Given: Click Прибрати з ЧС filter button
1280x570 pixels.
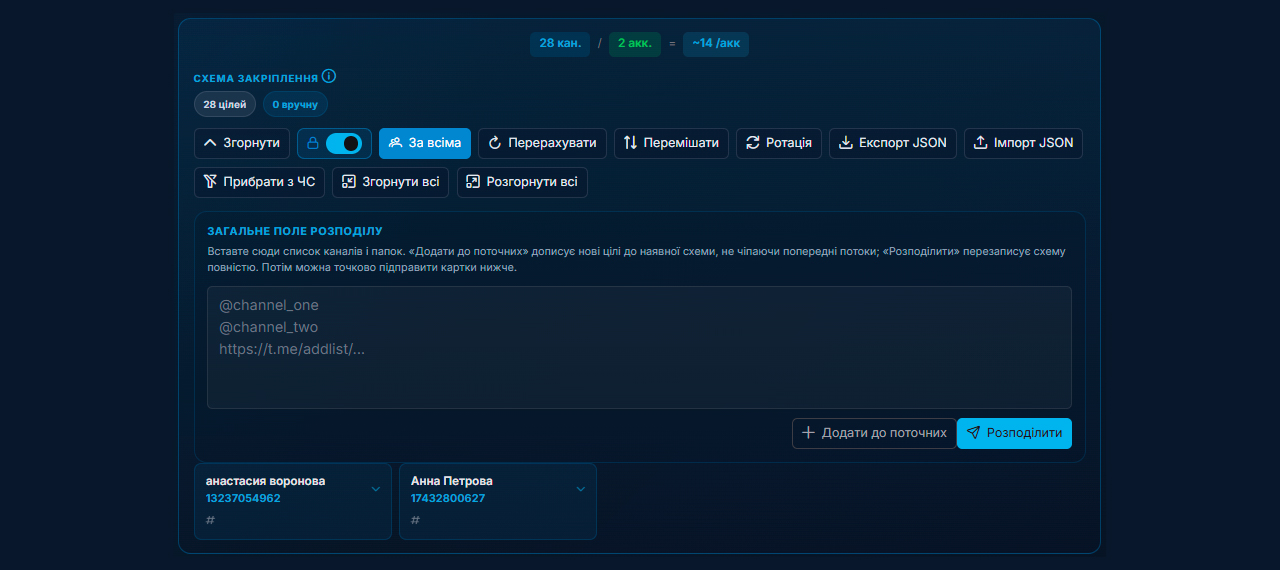Looking at the screenshot, I should [x=259, y=182].
